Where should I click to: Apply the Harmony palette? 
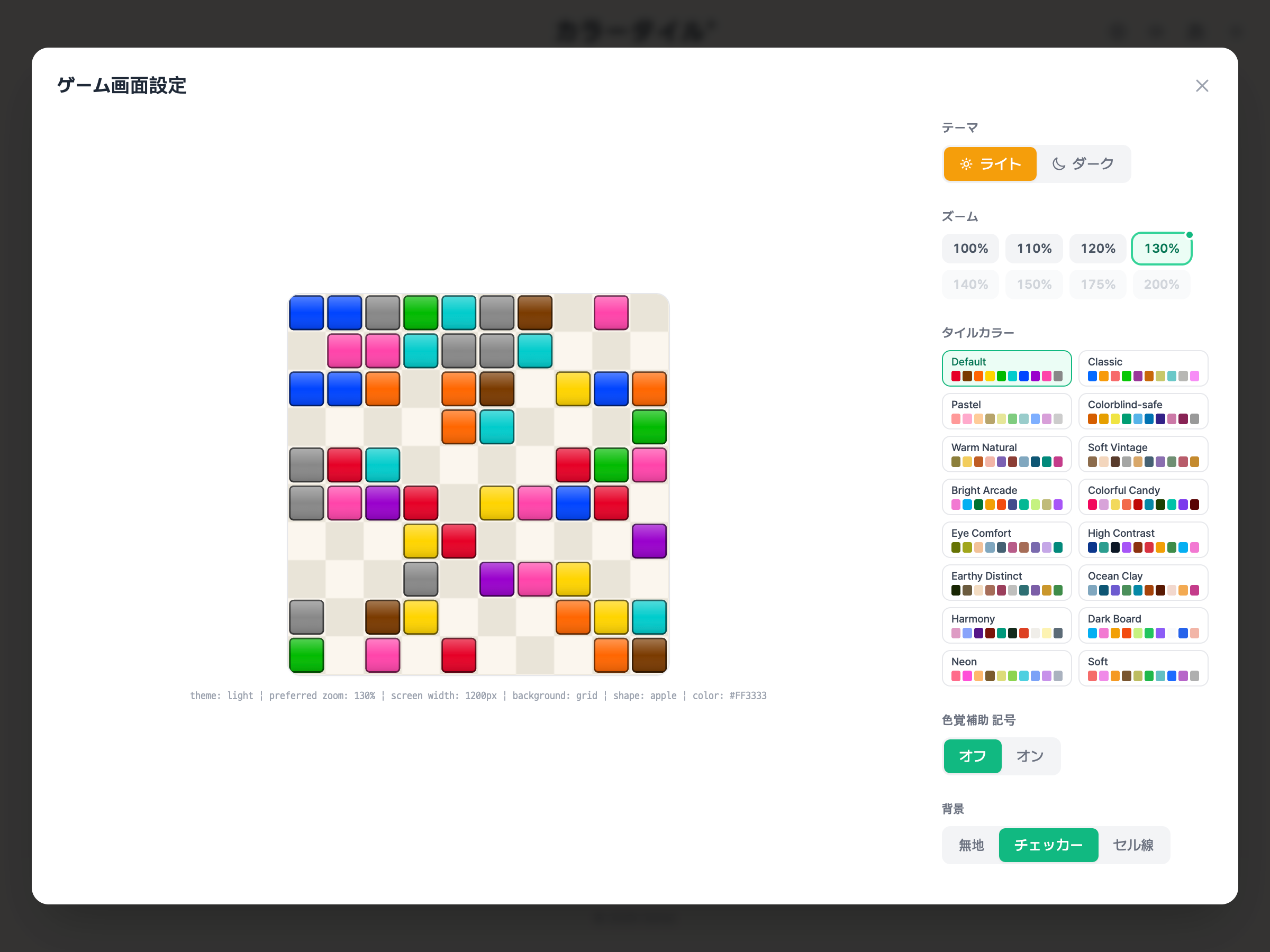[1006, 626]
